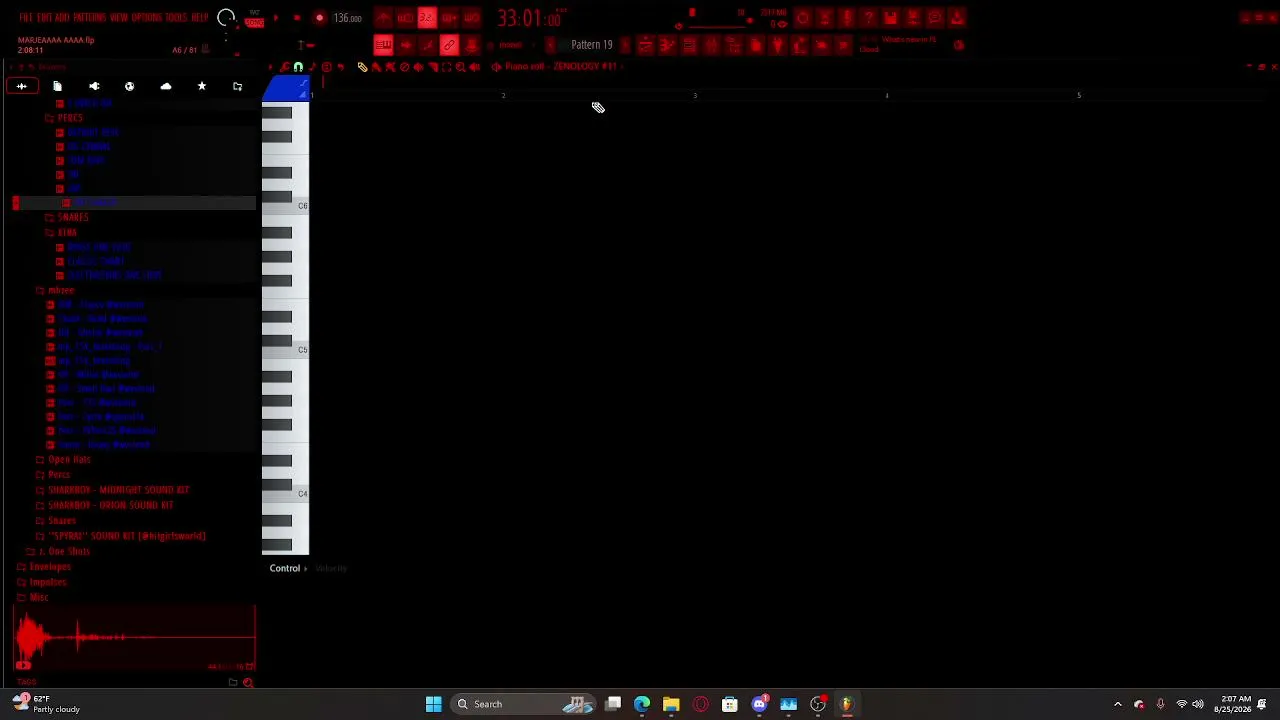Screen dimensions: 1280x720
Task: Select the browser Sounds waveform tab
Action: coord(22,86)
